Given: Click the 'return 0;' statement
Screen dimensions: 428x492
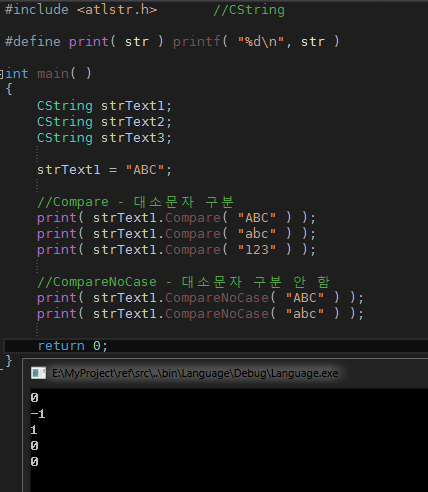Looking at the screenshot, I should tap(72, 346).
